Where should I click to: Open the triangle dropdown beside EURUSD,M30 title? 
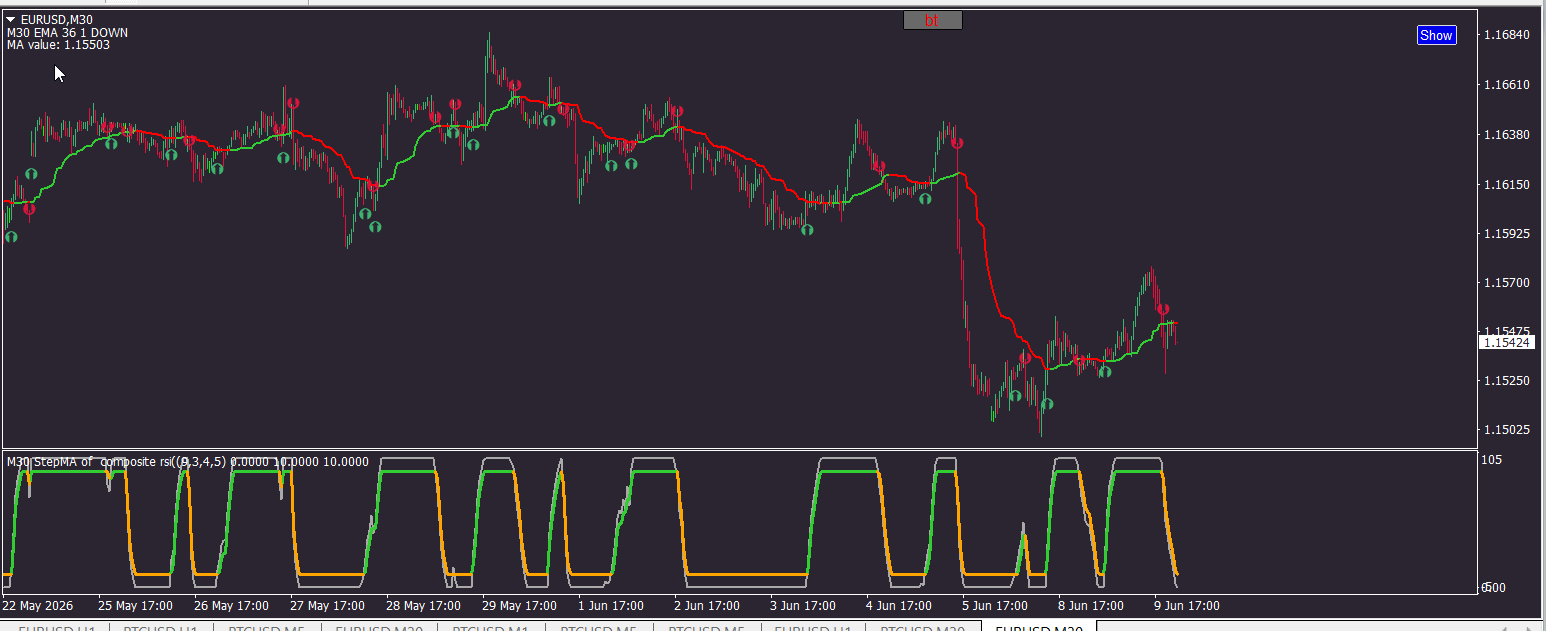pos(11,19)
